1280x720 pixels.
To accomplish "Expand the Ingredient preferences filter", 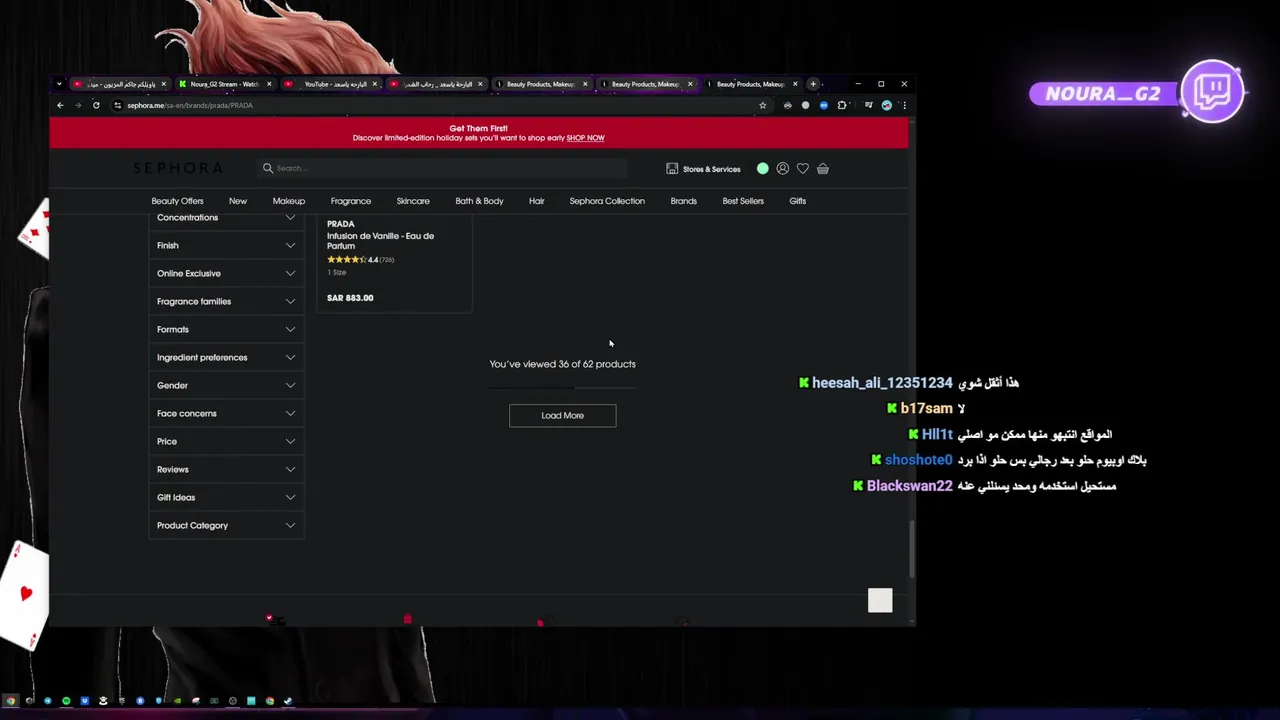I will (226, 357).
